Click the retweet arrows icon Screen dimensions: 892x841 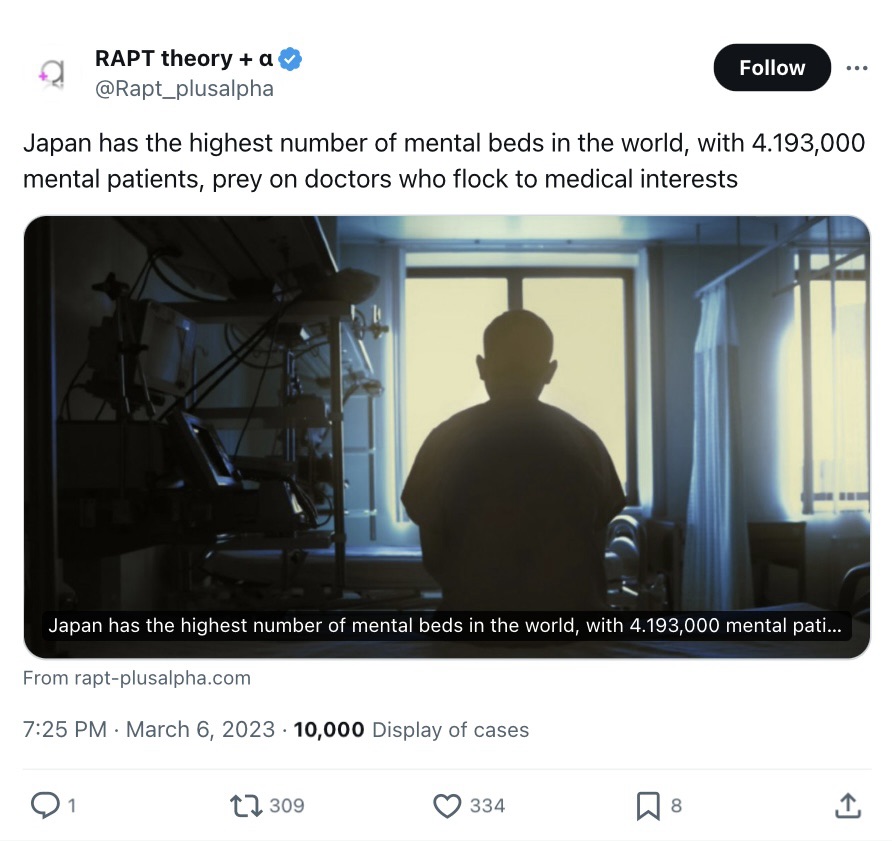click(246, 806)
